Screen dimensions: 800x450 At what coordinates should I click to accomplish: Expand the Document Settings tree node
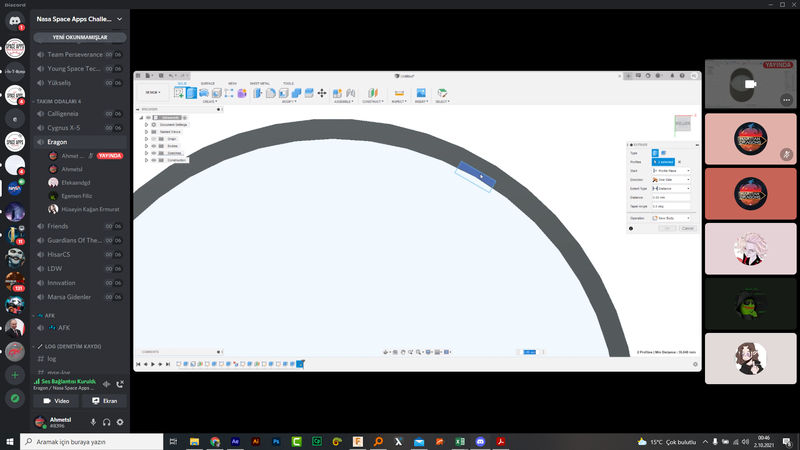click(146, 124)
